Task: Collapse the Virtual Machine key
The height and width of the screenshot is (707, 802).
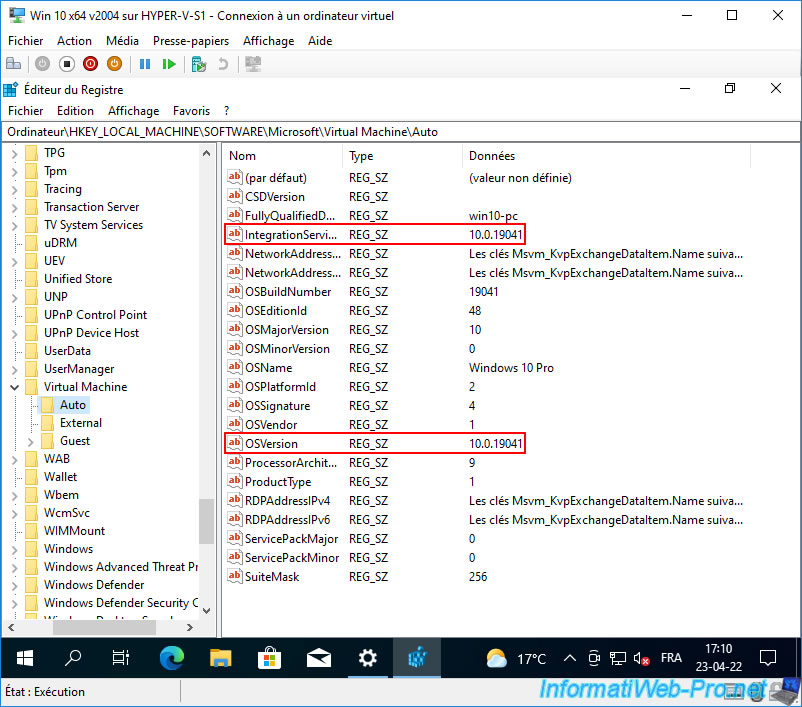Action: pyautogui.click(x=14, y=387)
